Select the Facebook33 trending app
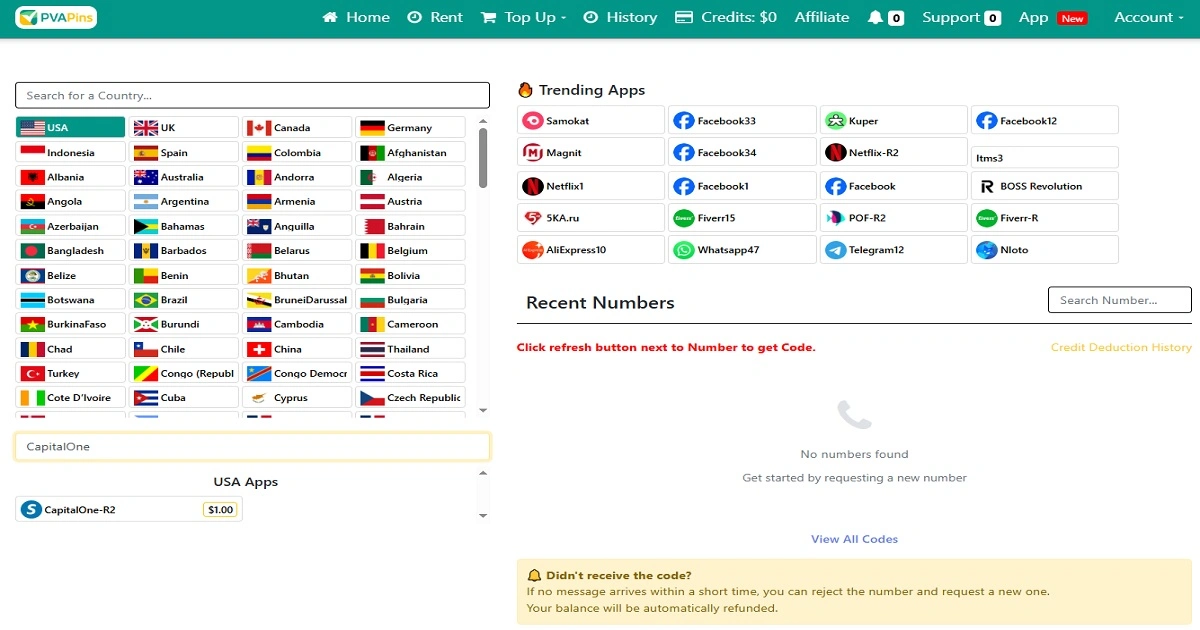The height and width of the screenshot is (630, 1200). (742, 120)
